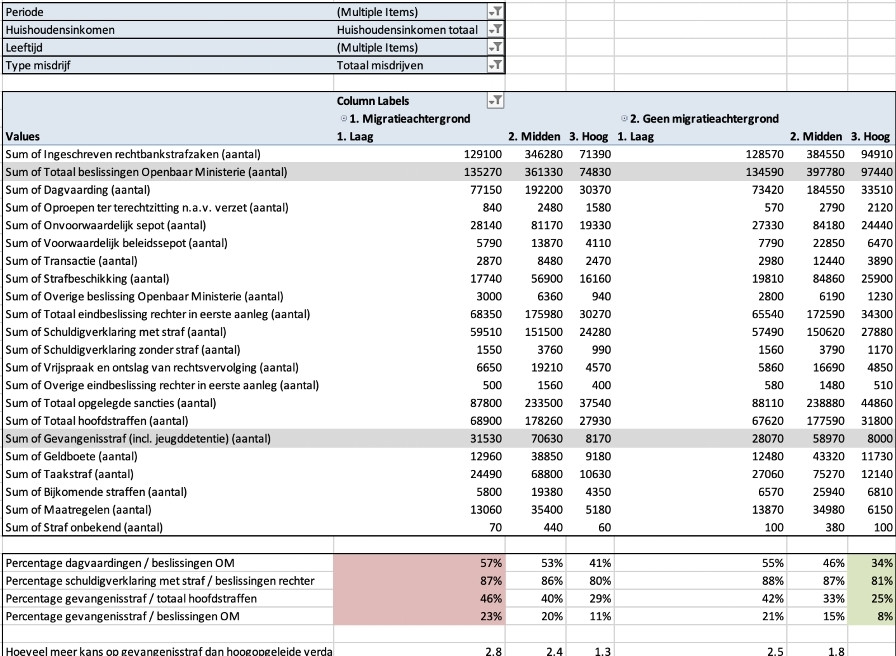Collapse the 2. Geen migratieachtergrond group
Viewport: 896px width, 656px height.
(x=624, y=118)
